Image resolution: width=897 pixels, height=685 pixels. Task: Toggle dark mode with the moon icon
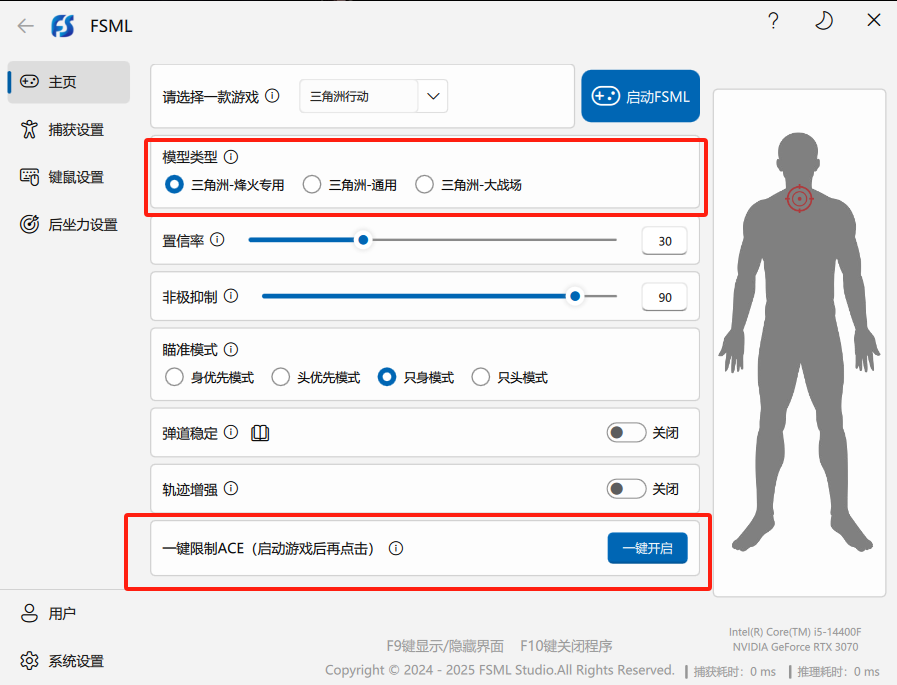824,21
